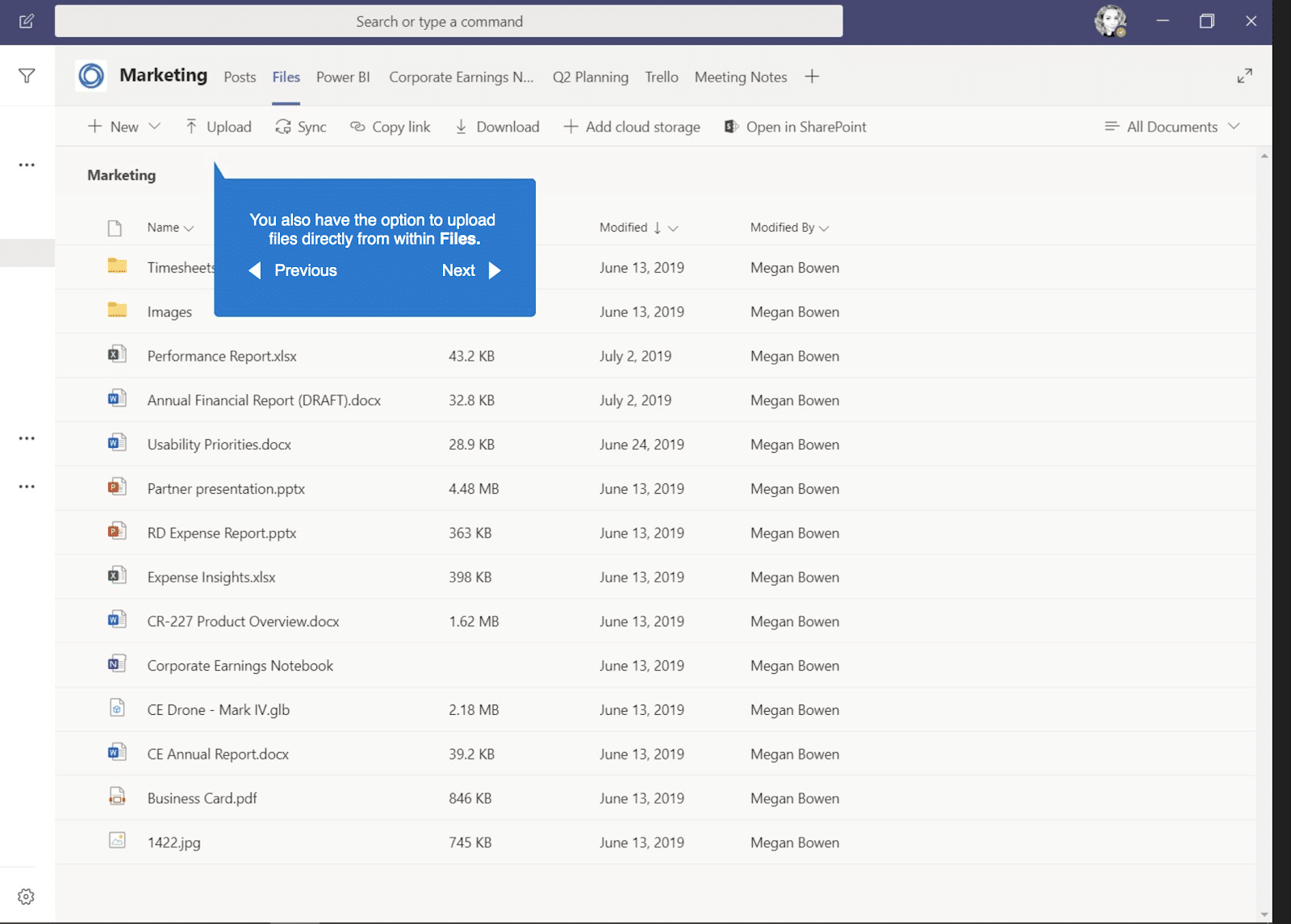The image size is (1291, 924).
Task: Open the Power BI tab
Action: click(343, 77)
